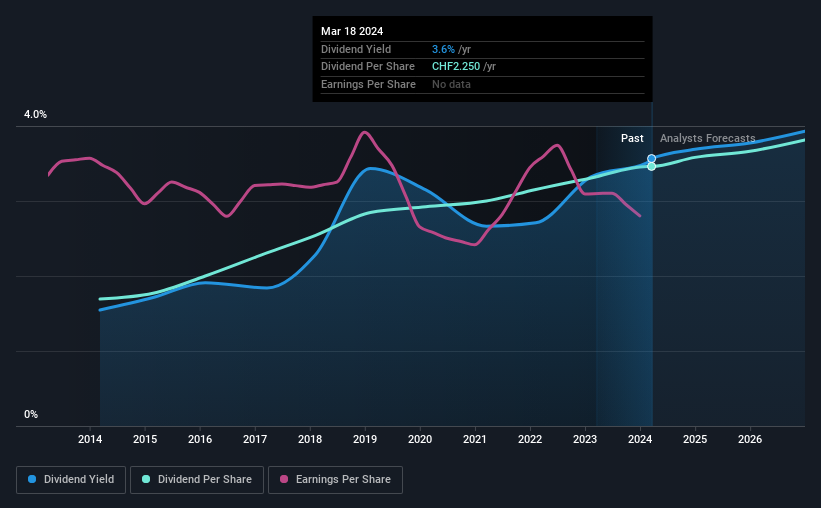Click the 2022 x-axis label

coord(530,439)
